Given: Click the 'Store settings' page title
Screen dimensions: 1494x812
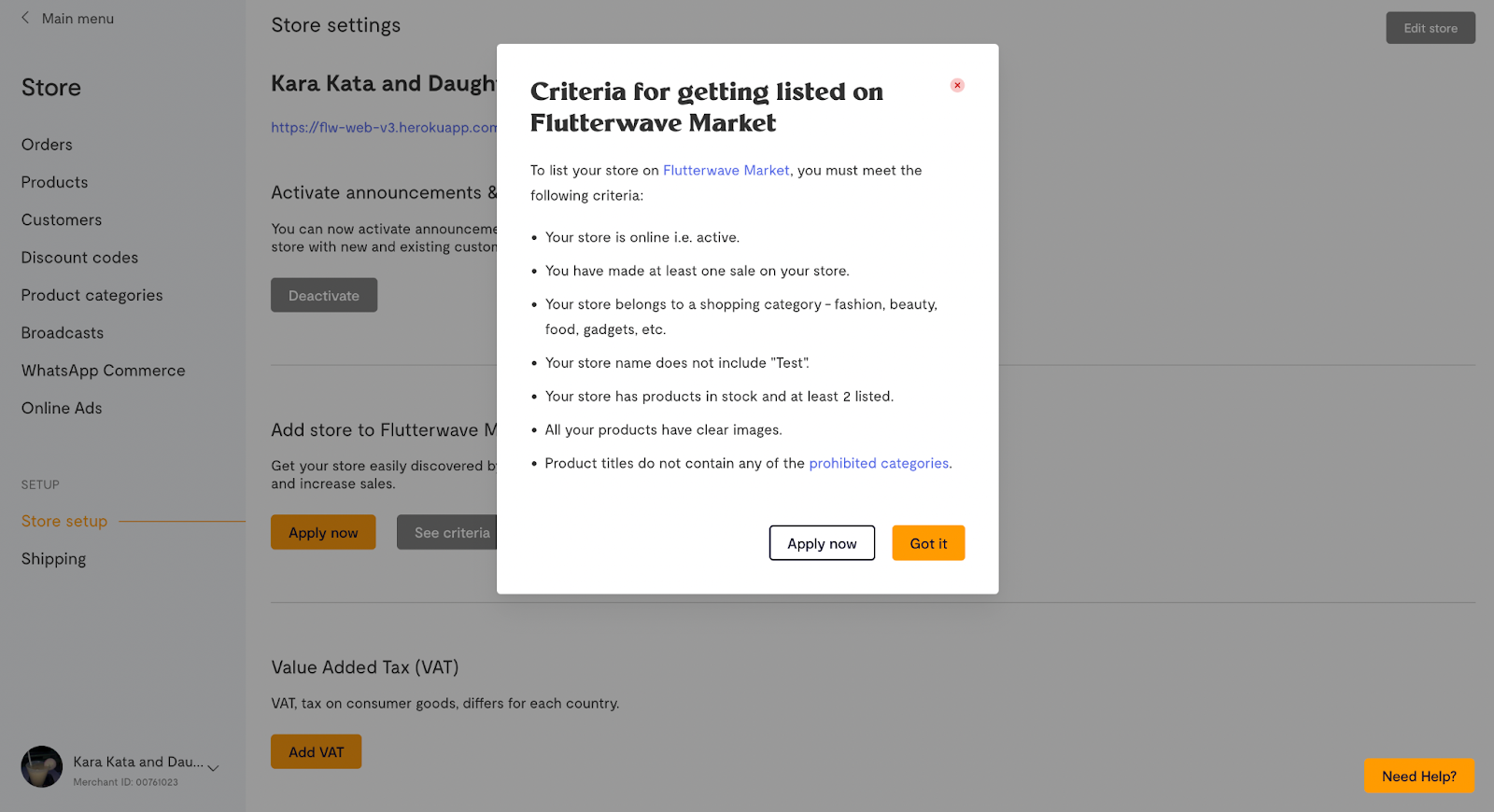Looking at the screenshot, I should tap(336, 25).
